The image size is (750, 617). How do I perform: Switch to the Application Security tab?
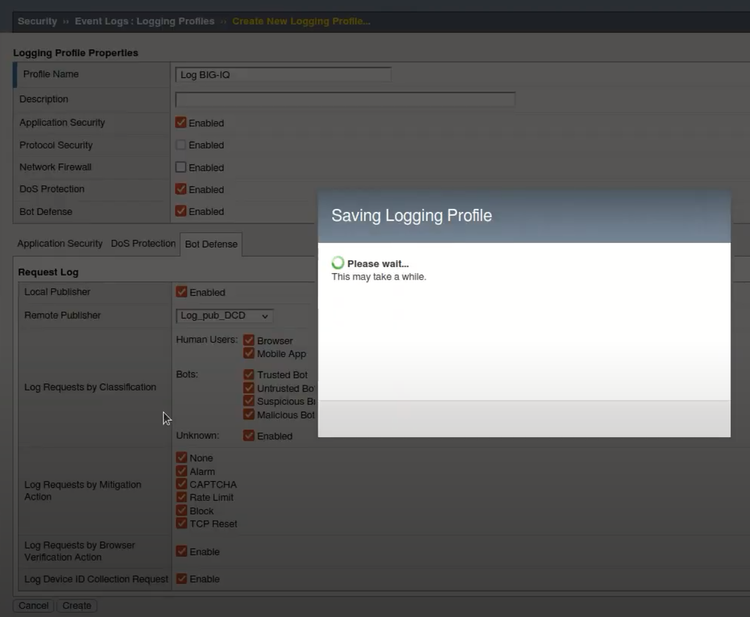(60, 244)
